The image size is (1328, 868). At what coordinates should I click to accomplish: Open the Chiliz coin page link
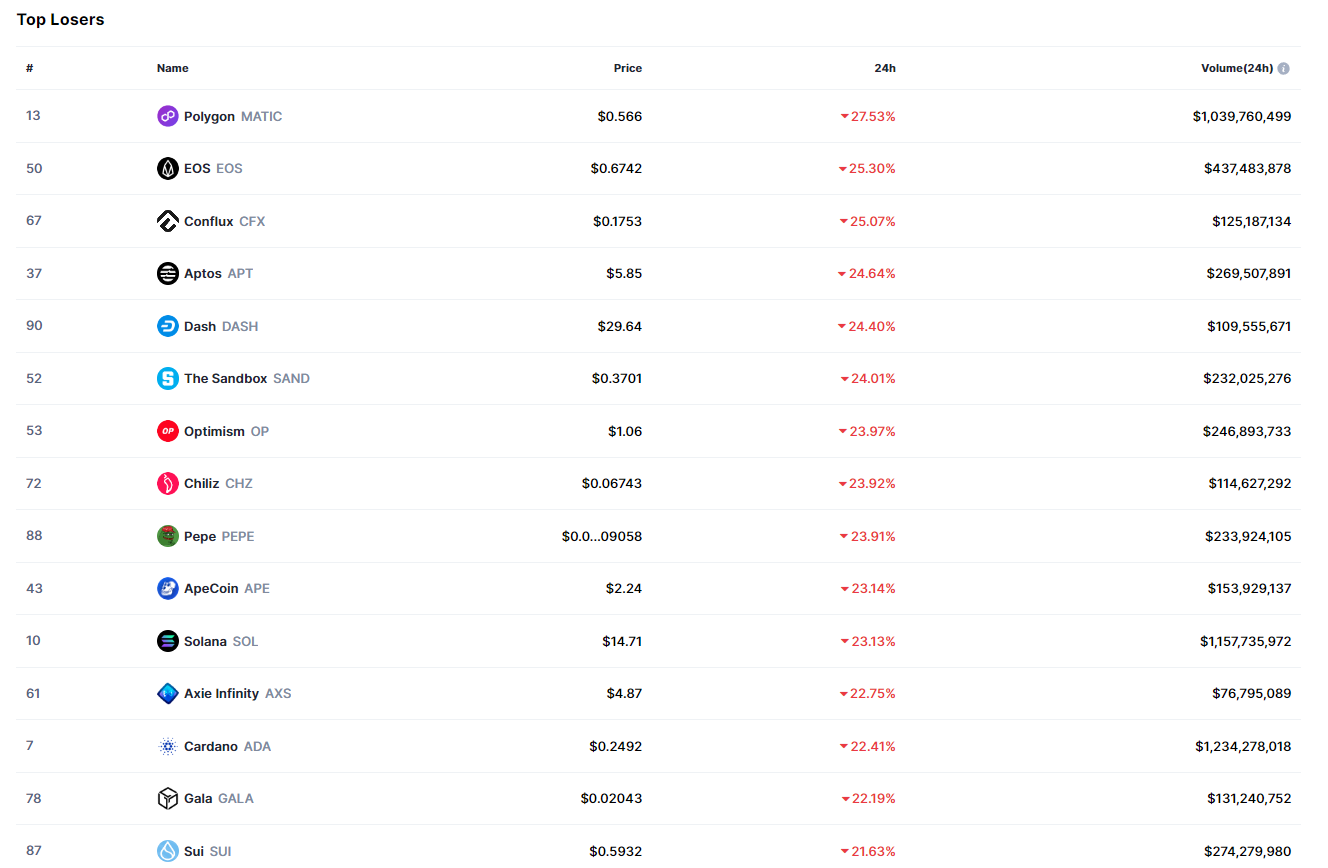pos(202,483)
